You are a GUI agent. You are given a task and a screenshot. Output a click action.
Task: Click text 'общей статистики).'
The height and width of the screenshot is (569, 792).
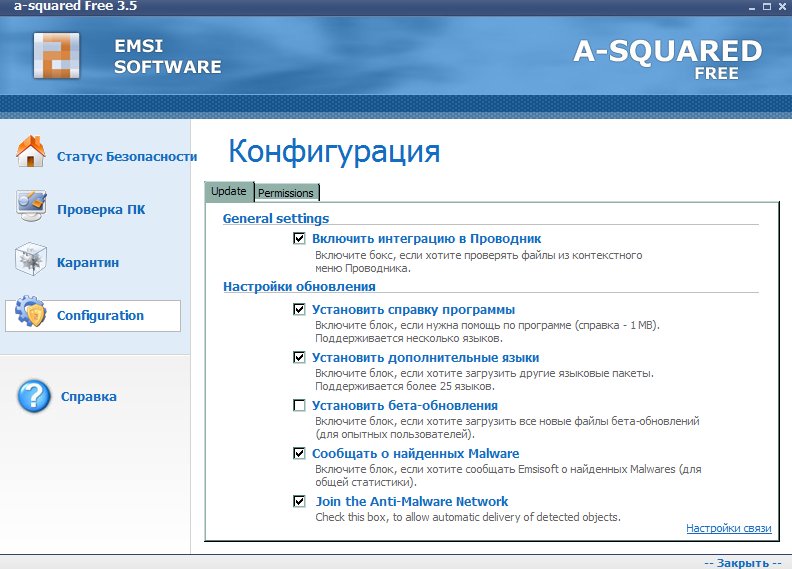click(366, 482)
